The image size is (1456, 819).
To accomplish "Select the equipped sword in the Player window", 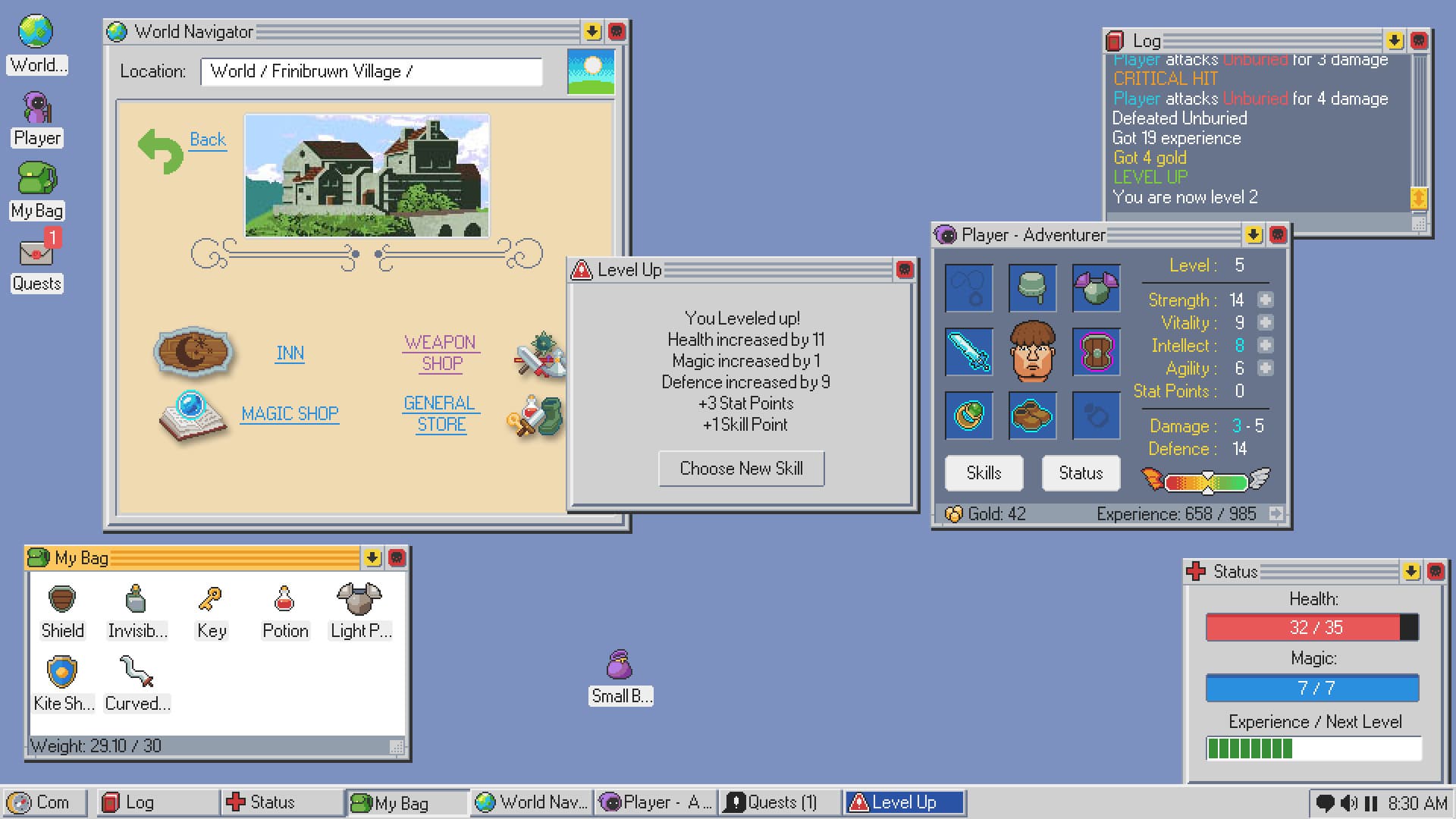I will tap(968, 350).
